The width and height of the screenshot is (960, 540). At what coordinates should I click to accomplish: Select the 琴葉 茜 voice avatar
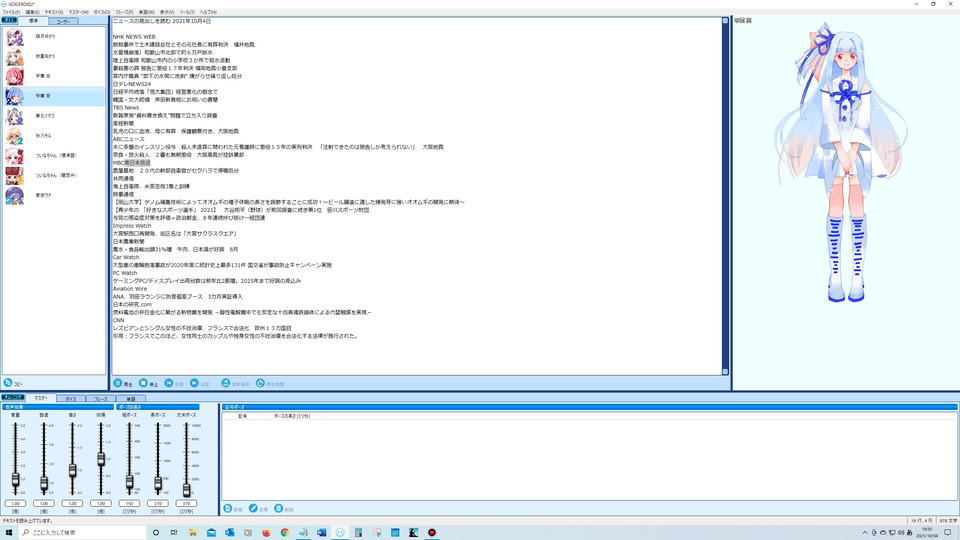15,77
